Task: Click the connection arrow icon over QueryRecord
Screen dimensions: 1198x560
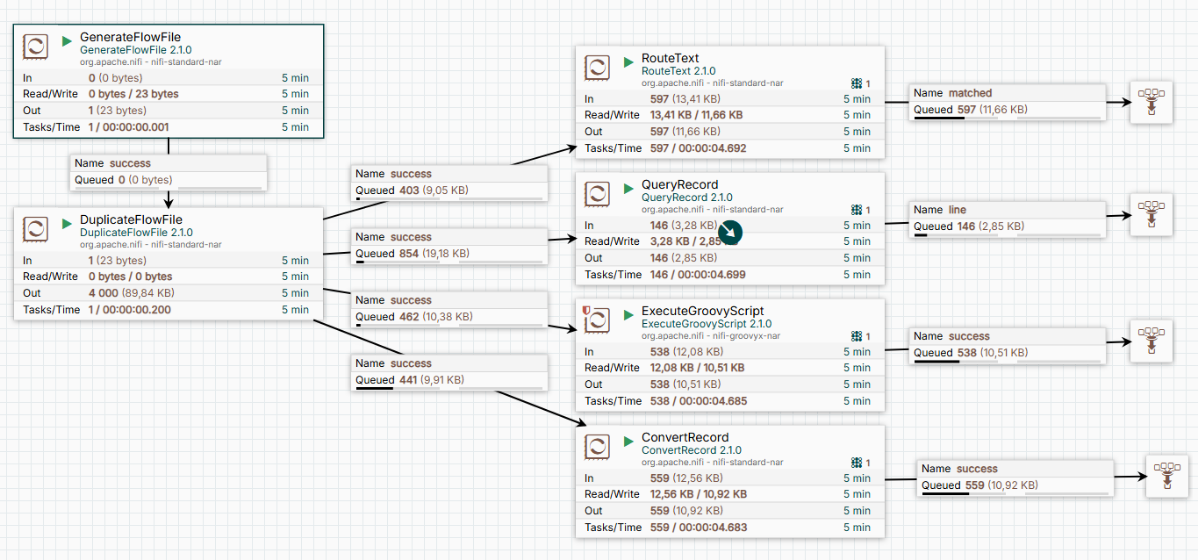Action: (730, 233)
